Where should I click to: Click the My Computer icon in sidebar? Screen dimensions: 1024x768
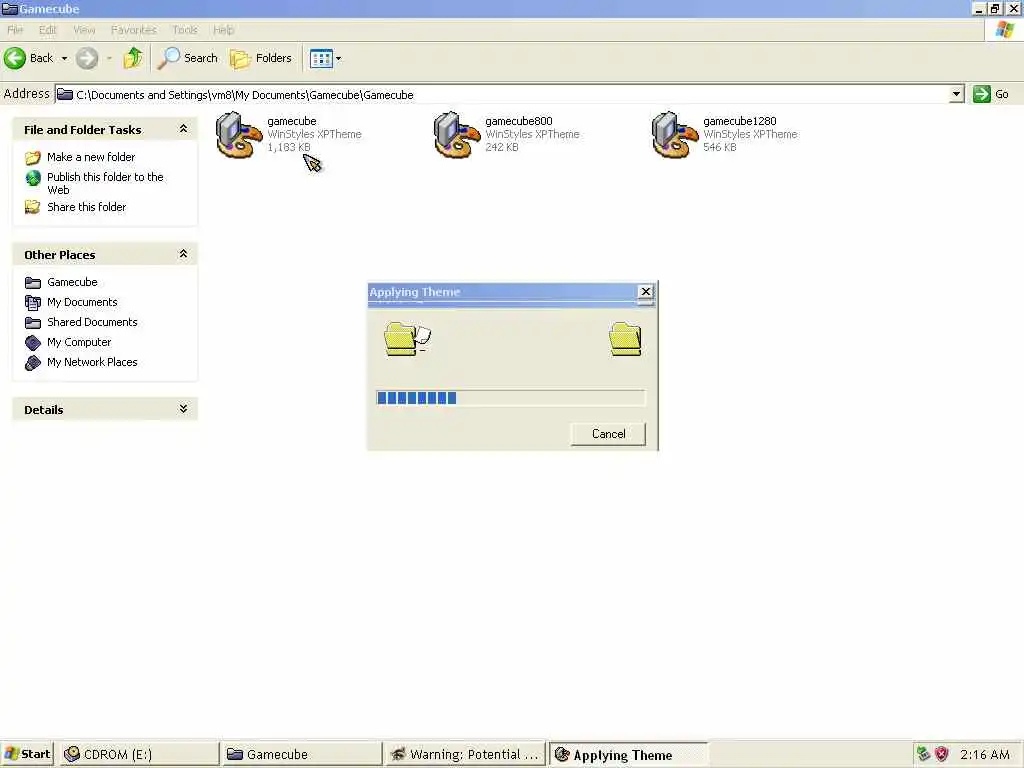click(x=33, y=342)
